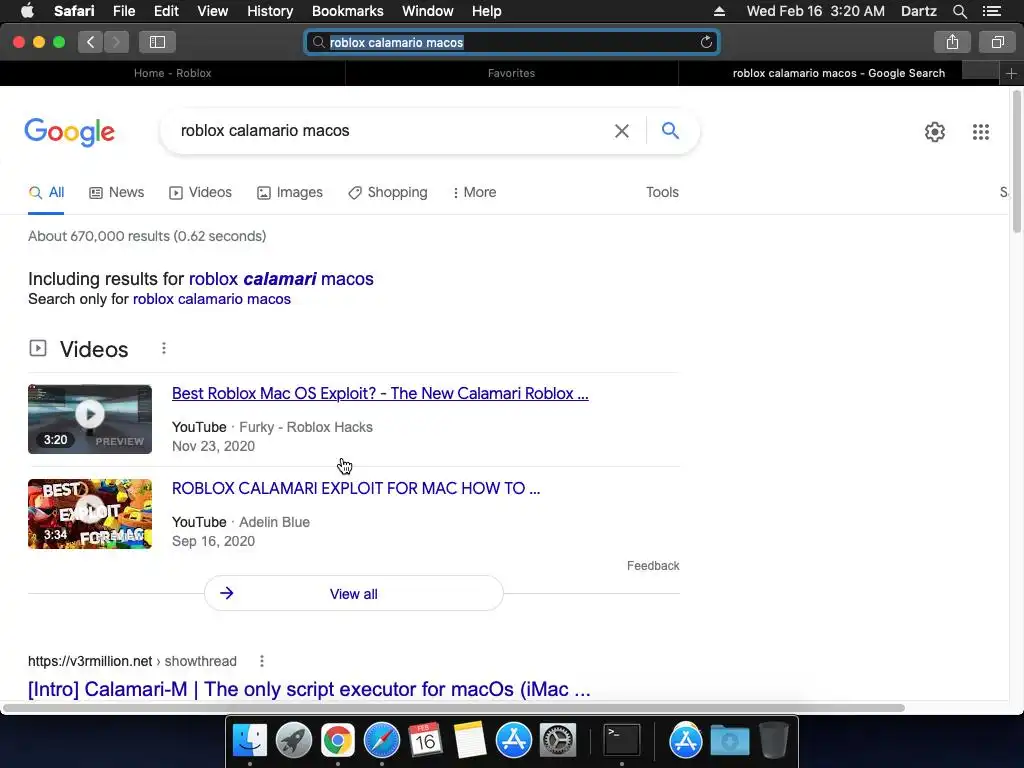This screenshot has width=1024, height=768.
Task: Open Best Roblox Mac OS Exploit video link
Action: click(380, 393)
